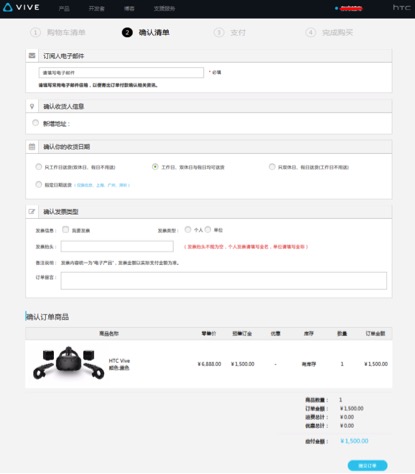Click the redacted account name in the header
This screenshot has height=474, width=415.
[351, 8]
